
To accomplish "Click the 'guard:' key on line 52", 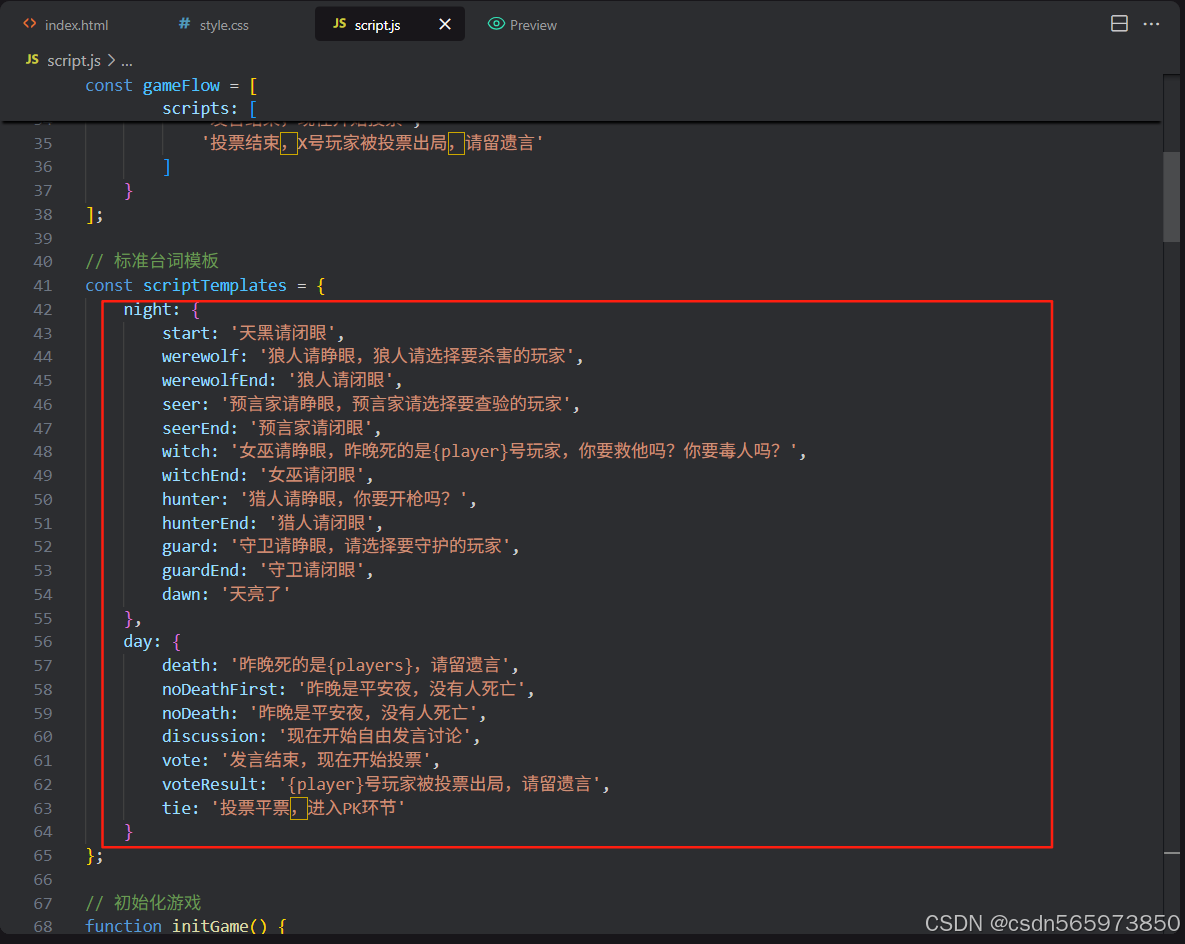I will tap(190, 546).
